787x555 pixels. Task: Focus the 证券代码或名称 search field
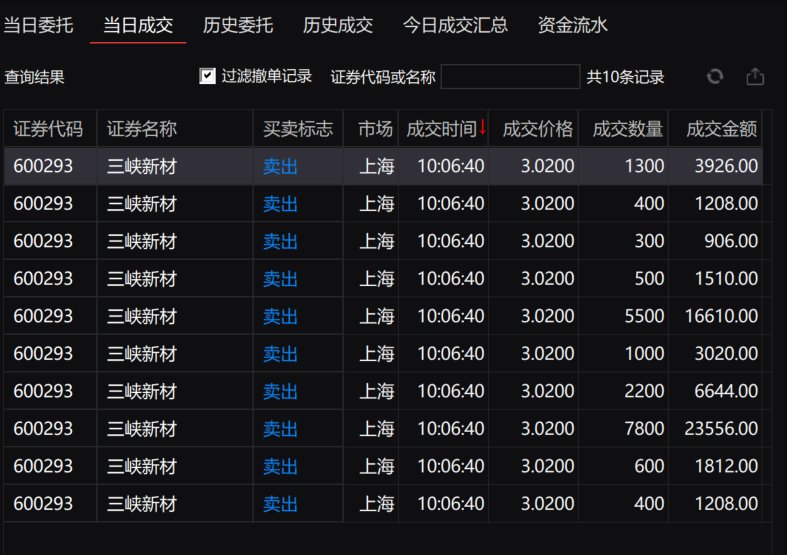[x=510, y=77]
